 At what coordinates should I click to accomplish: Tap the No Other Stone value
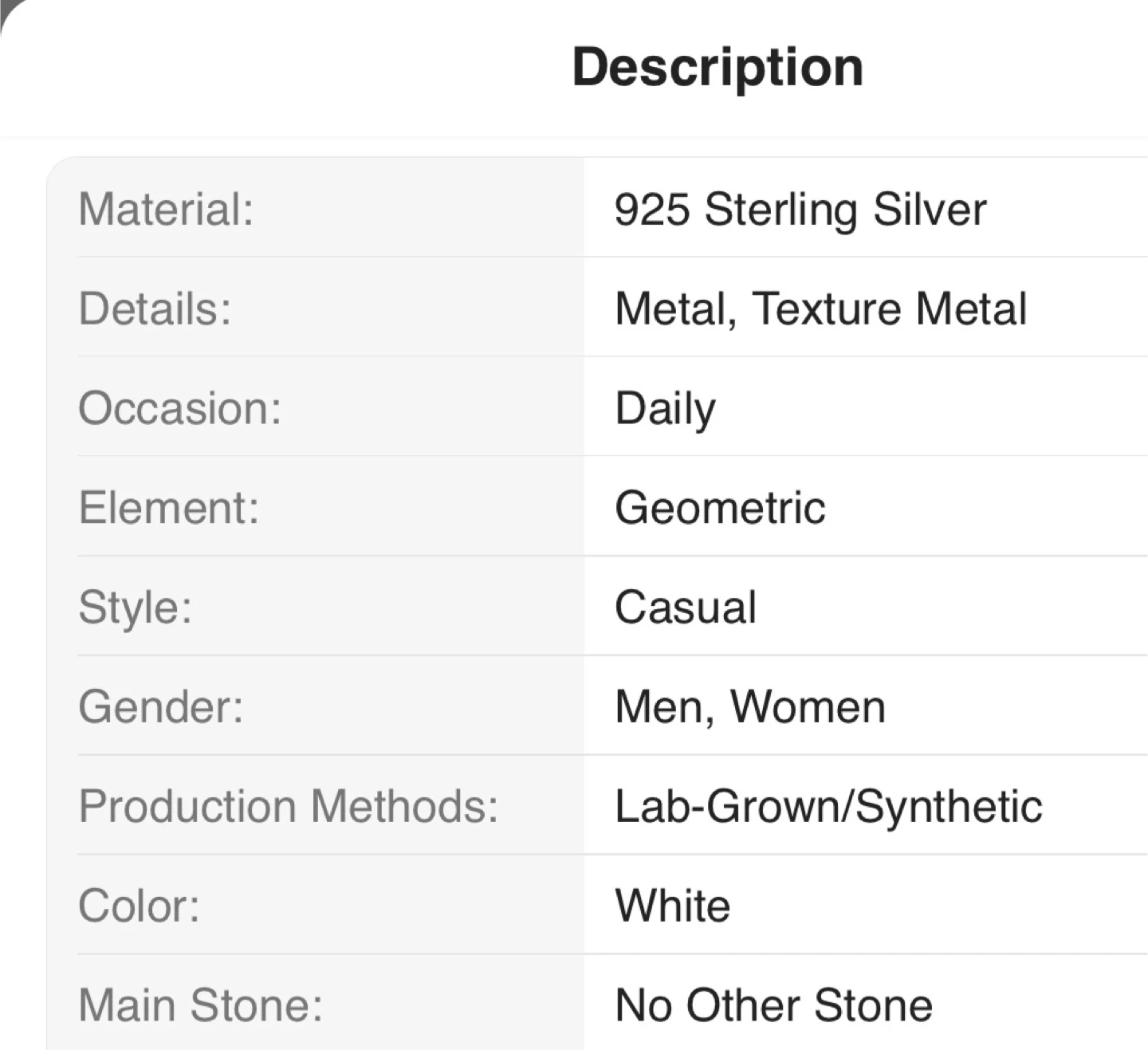coord(773,1005)
